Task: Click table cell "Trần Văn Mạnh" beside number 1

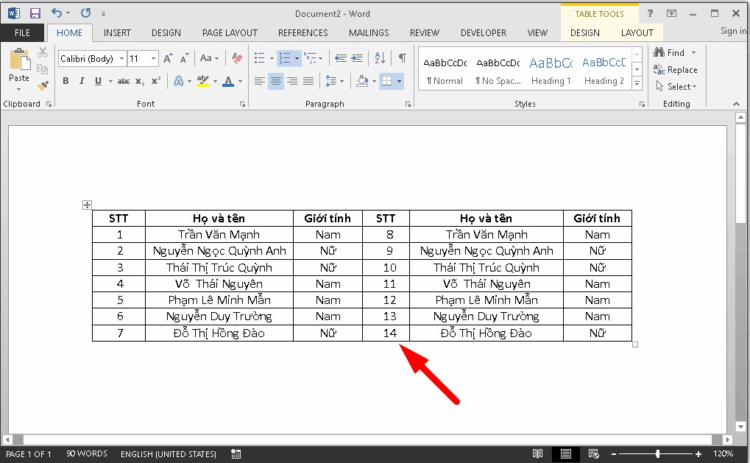Action: click(219, 234)
